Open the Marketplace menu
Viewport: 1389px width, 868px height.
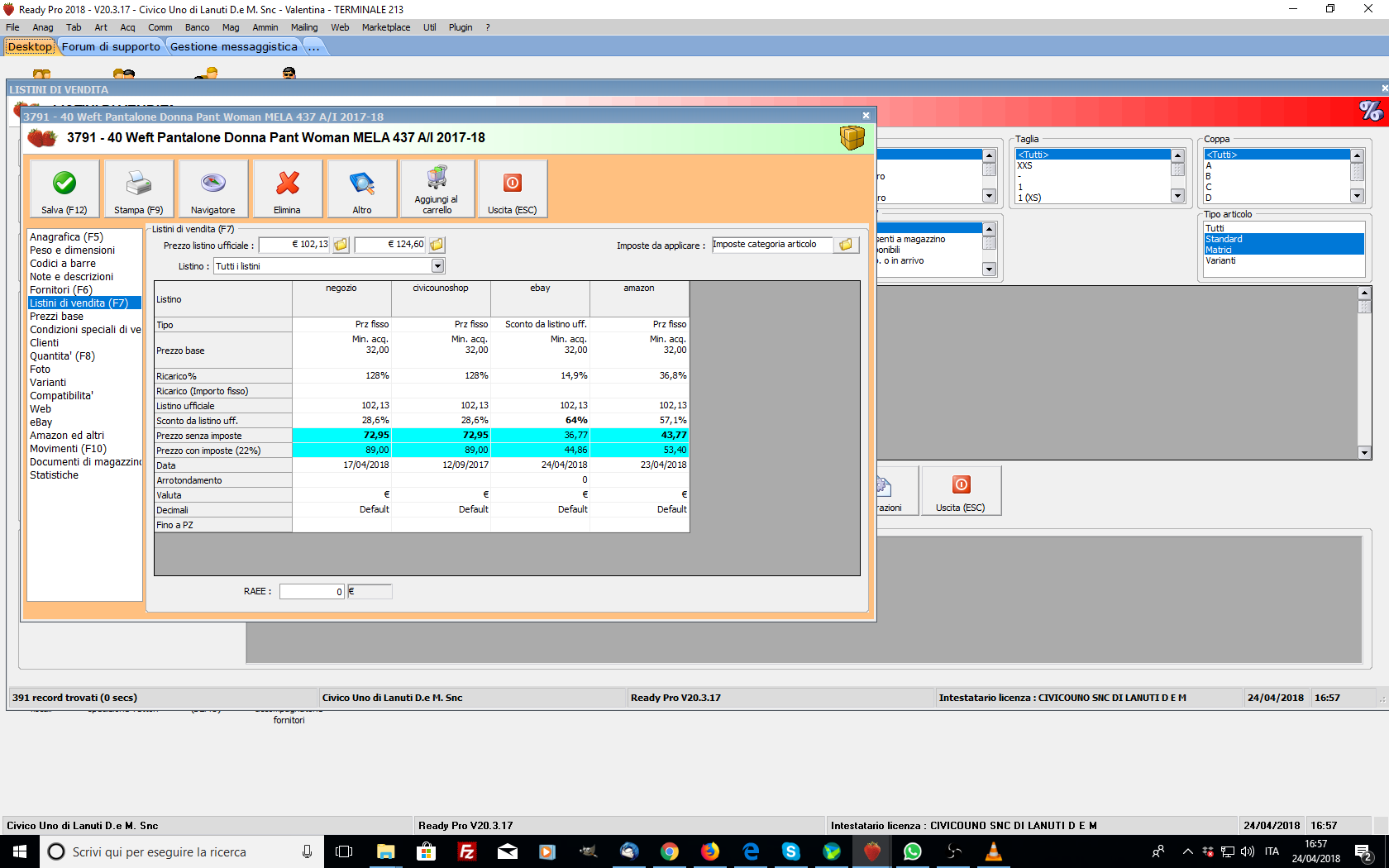click(386, 27)
